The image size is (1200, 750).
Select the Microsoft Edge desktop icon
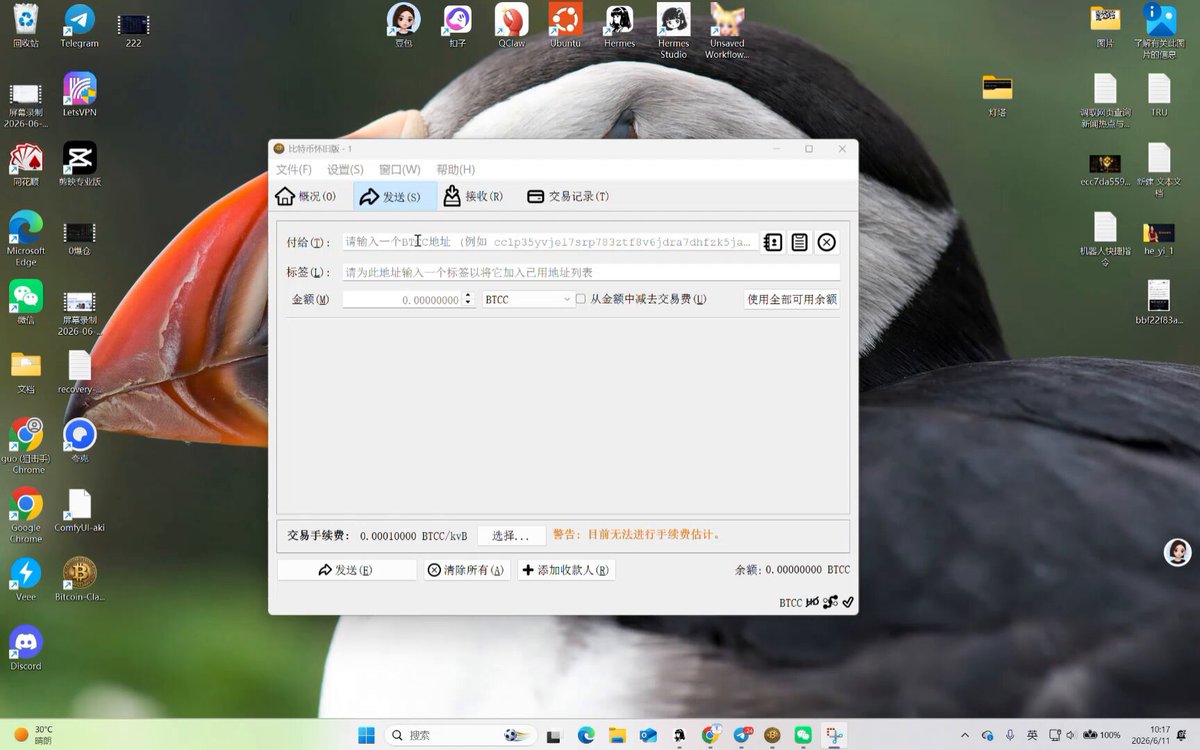[26, 238]
